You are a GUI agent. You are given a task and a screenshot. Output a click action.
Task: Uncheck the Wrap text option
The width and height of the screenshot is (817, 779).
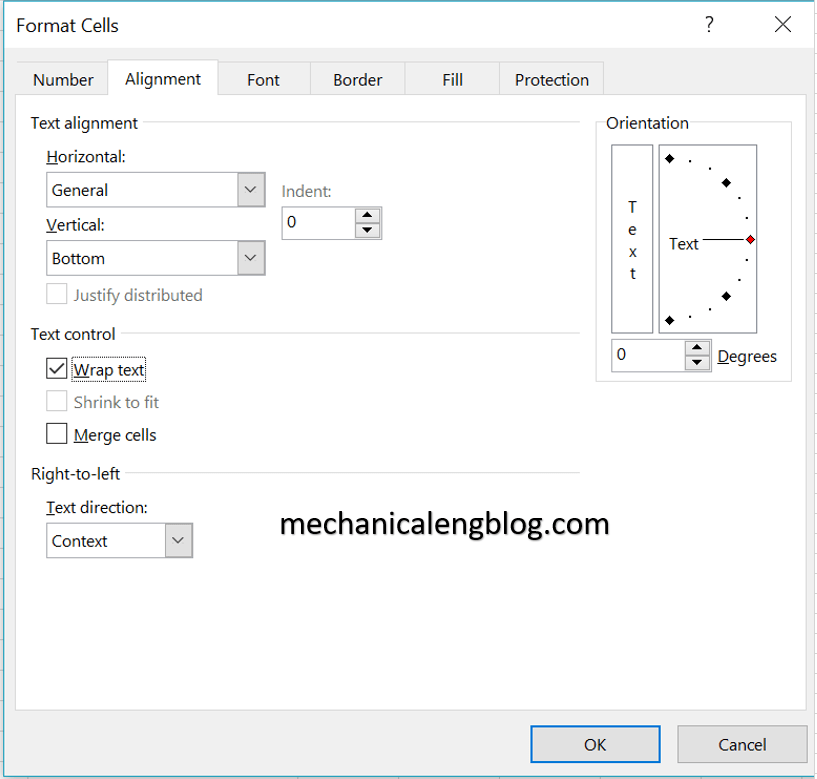click(57, 368)
